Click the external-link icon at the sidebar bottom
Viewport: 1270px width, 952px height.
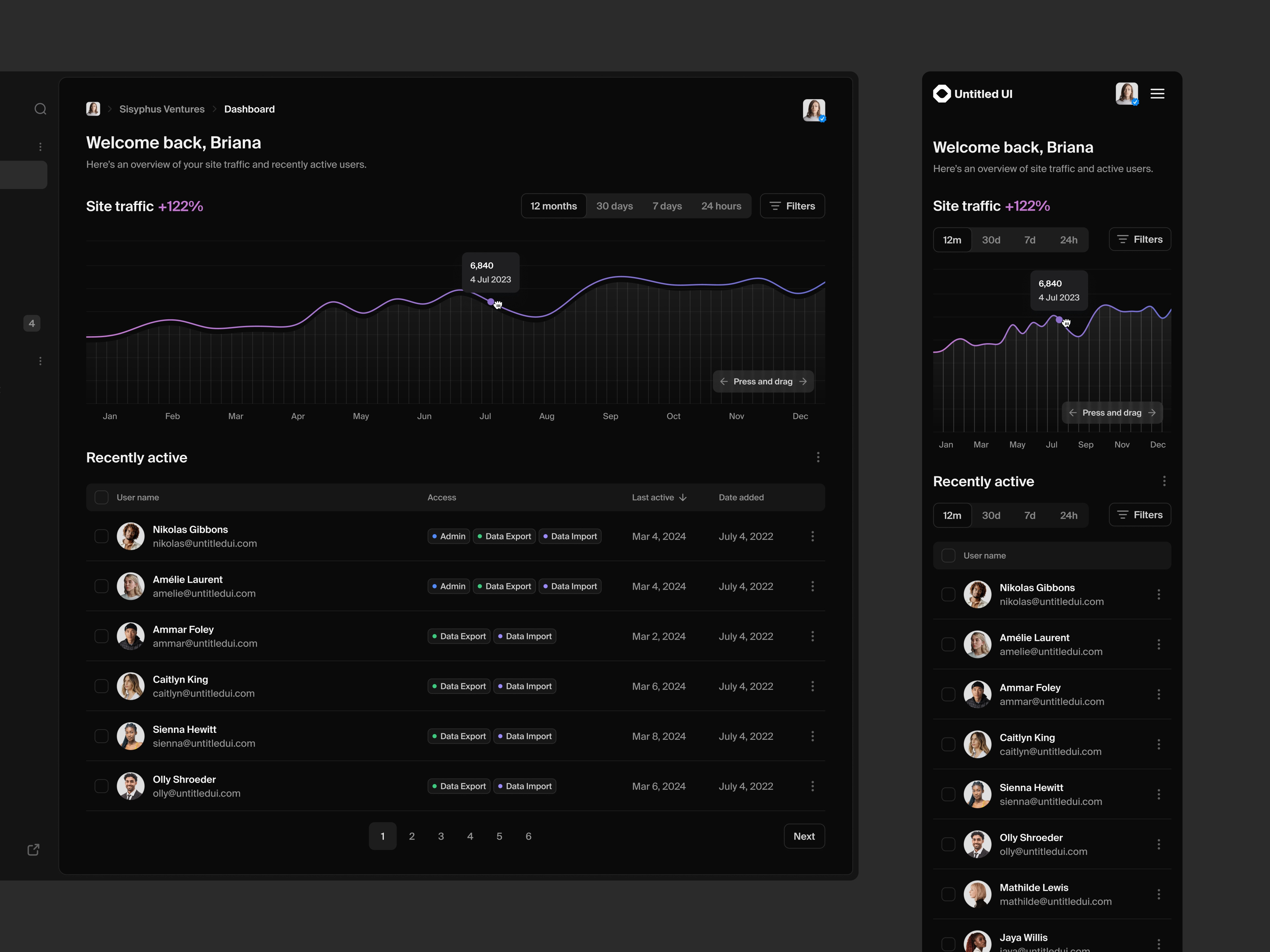tap(33, 850)
